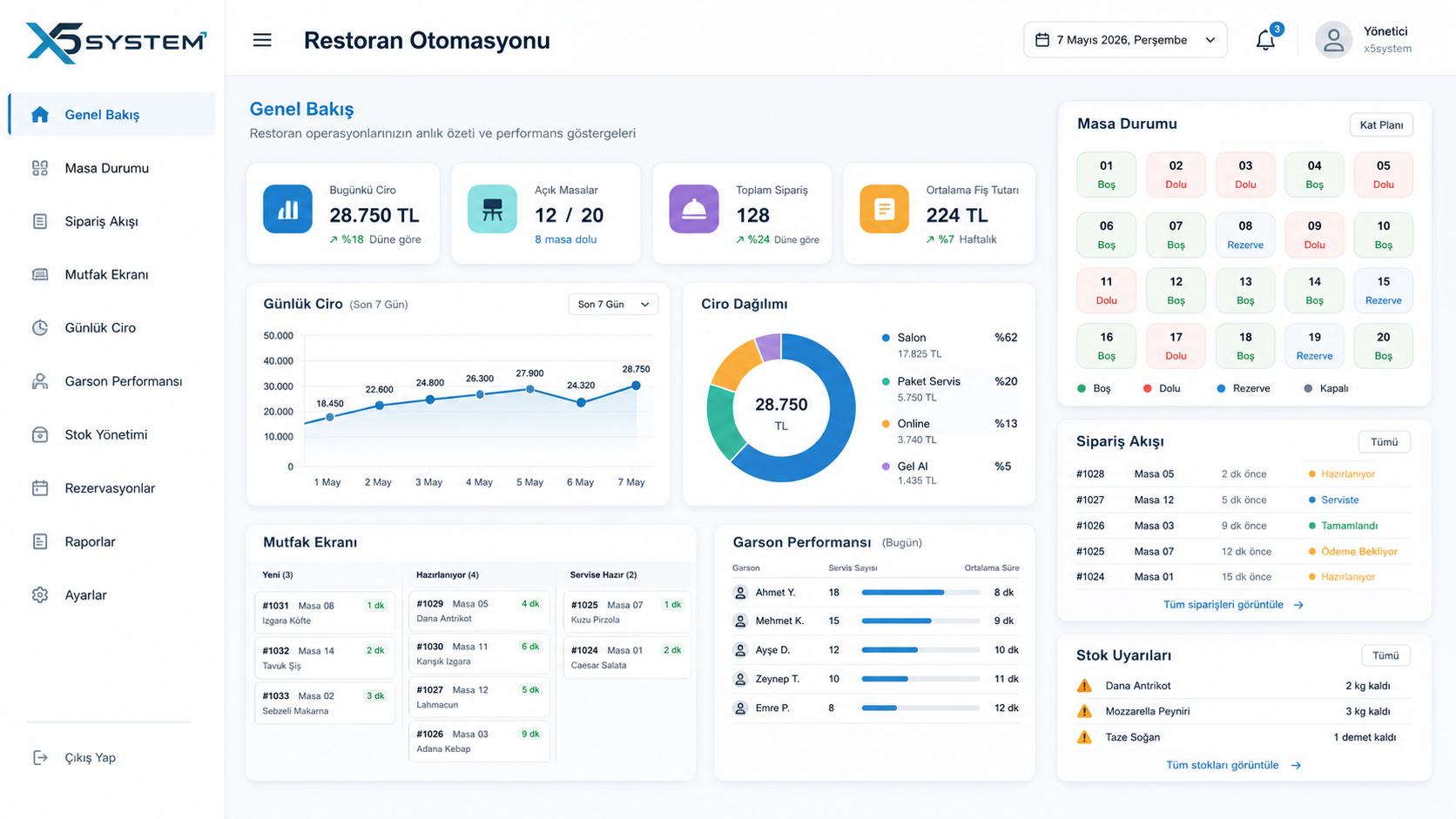Click waiter icon next to Ahmet Y.
Viewport: 1456px width, 819px height.
click(x=740, y=593)
